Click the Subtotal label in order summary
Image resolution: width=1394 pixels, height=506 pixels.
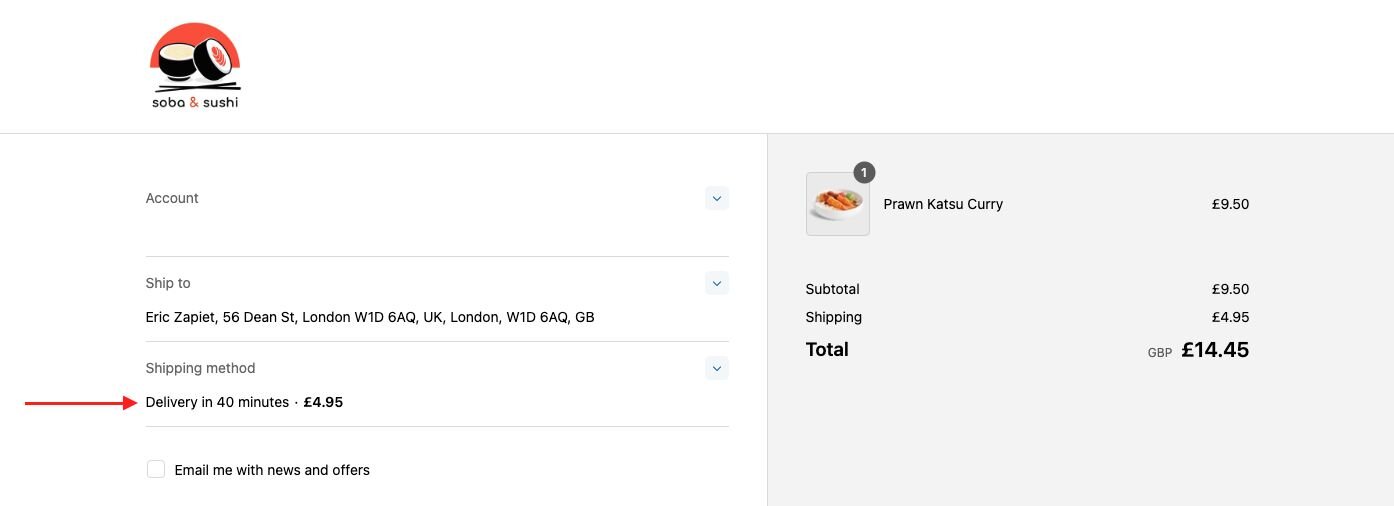tap(832, 289)
